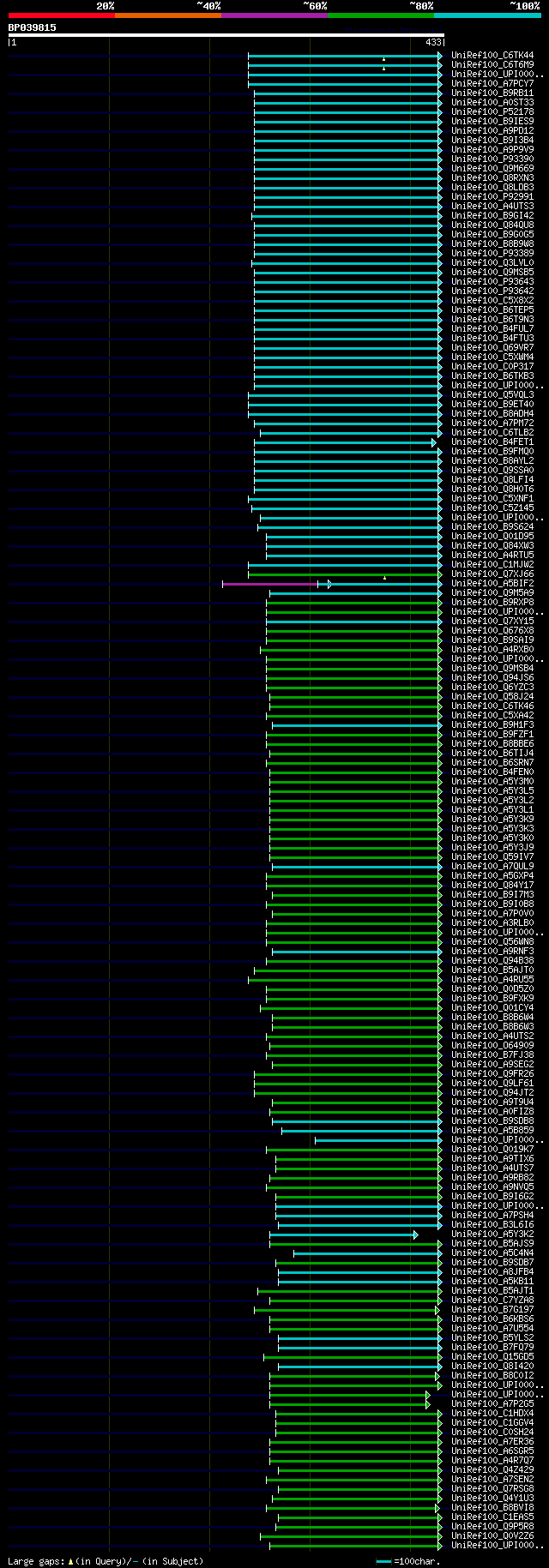Choose the UniRef100_A9P9V9 hit label
The height and width of the screenshot is (1568, 549).
(x=492, y=149)
